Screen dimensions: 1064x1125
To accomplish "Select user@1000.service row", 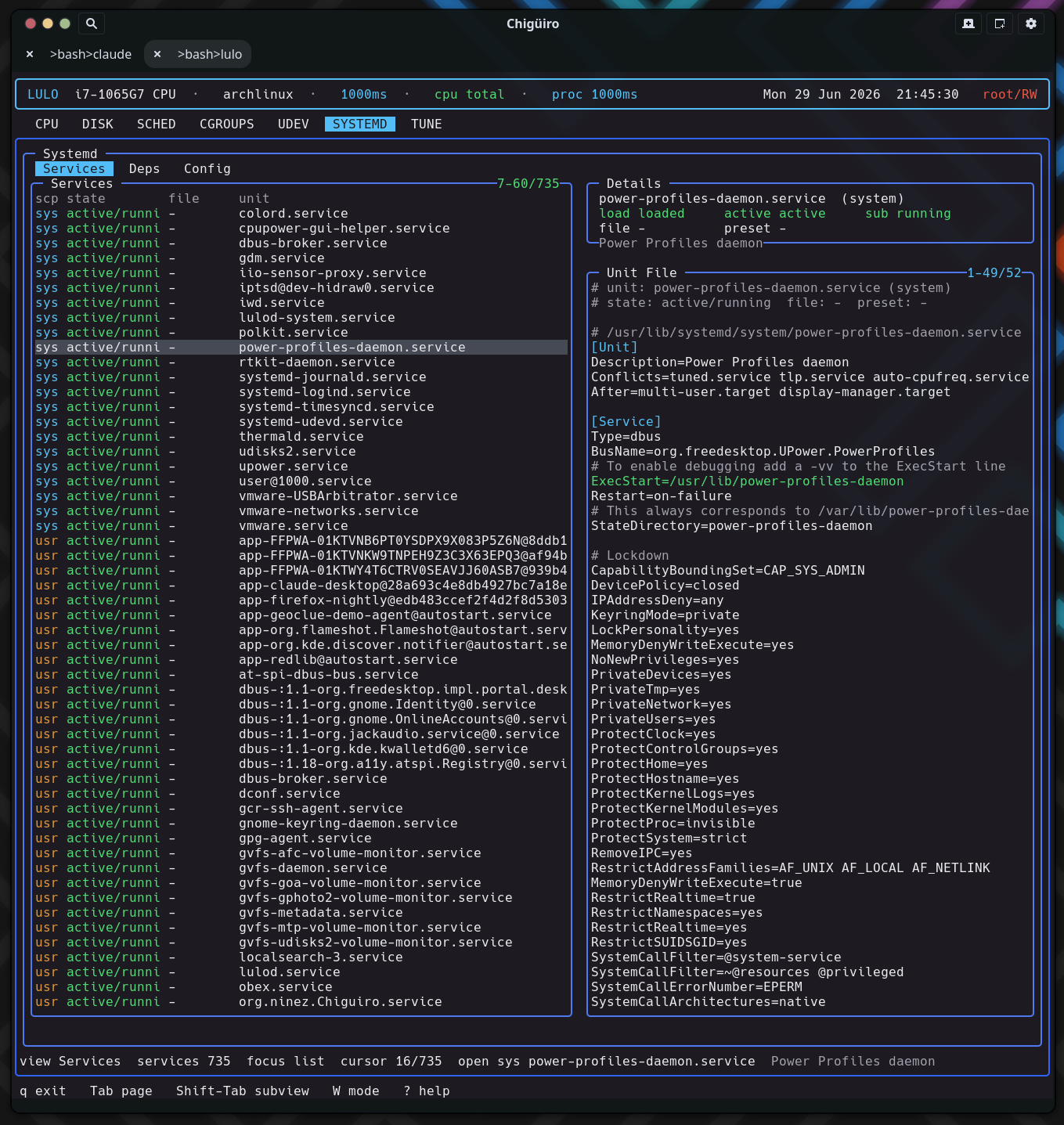I will [301, 481].
